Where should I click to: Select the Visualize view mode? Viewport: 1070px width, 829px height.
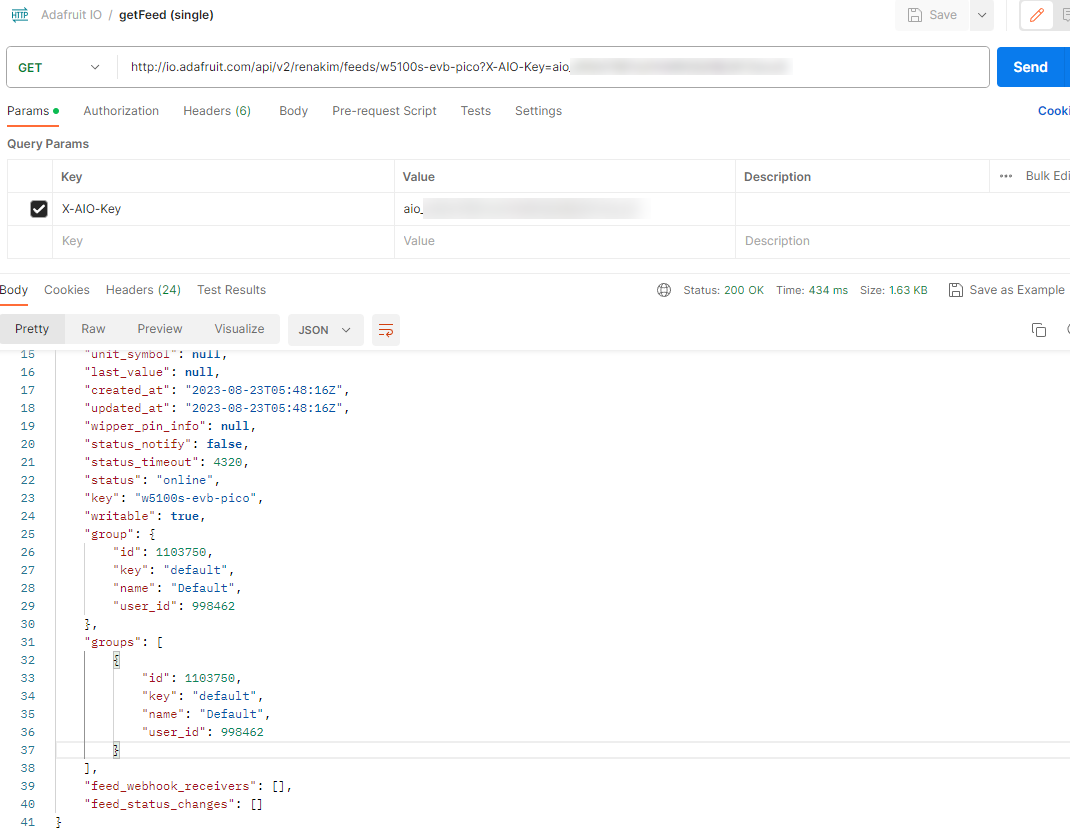[x=240, y=329]
